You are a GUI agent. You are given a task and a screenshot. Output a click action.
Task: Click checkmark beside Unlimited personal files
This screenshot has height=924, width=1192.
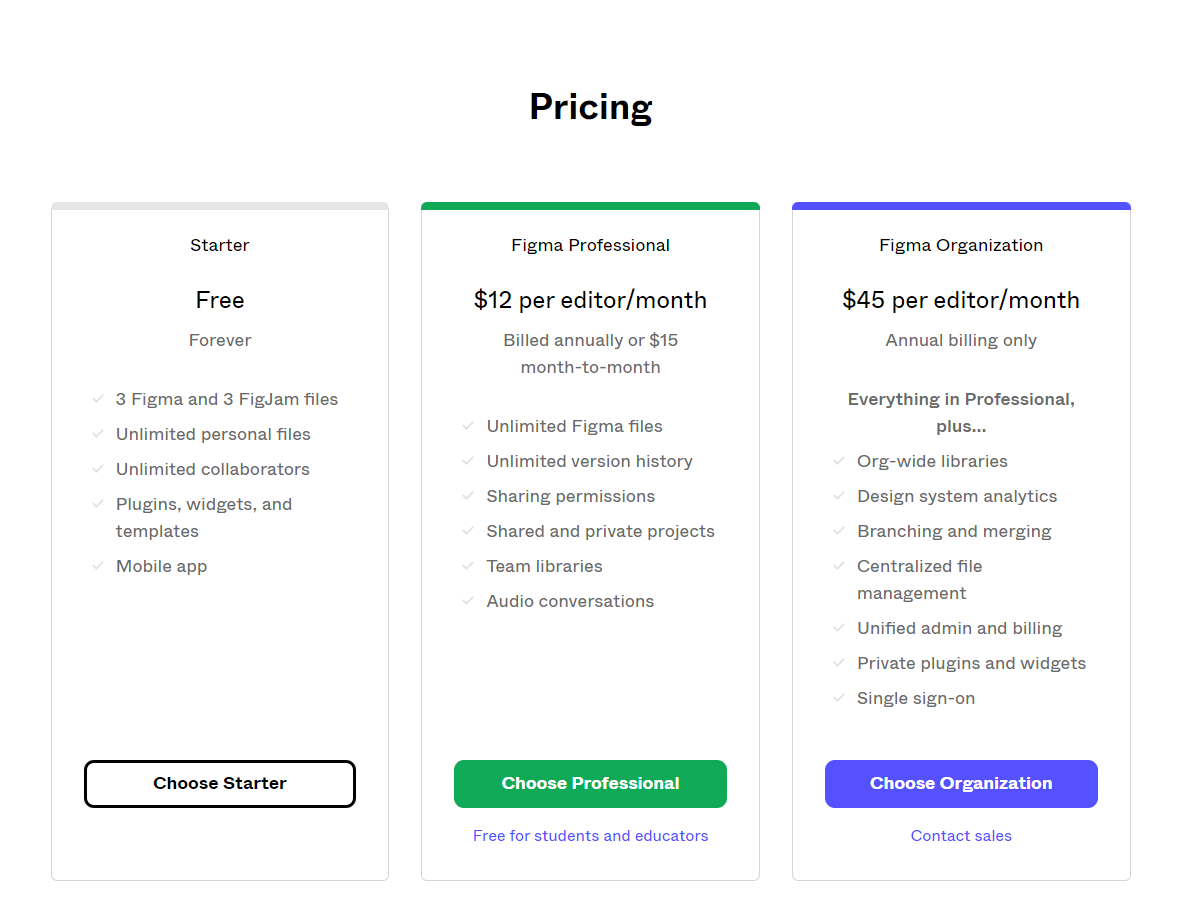tap(98, 434)
